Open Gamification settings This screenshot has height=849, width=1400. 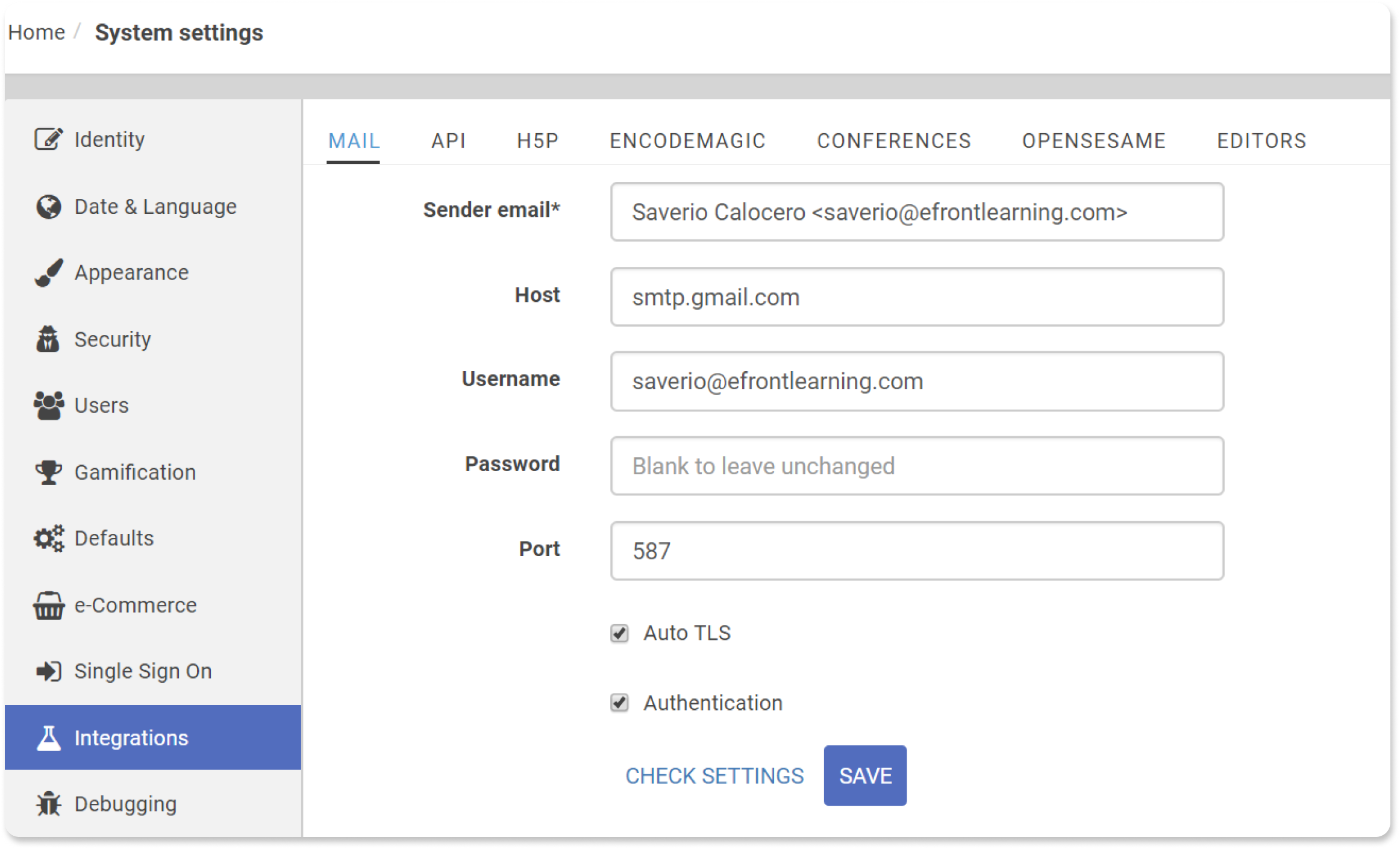133,471
